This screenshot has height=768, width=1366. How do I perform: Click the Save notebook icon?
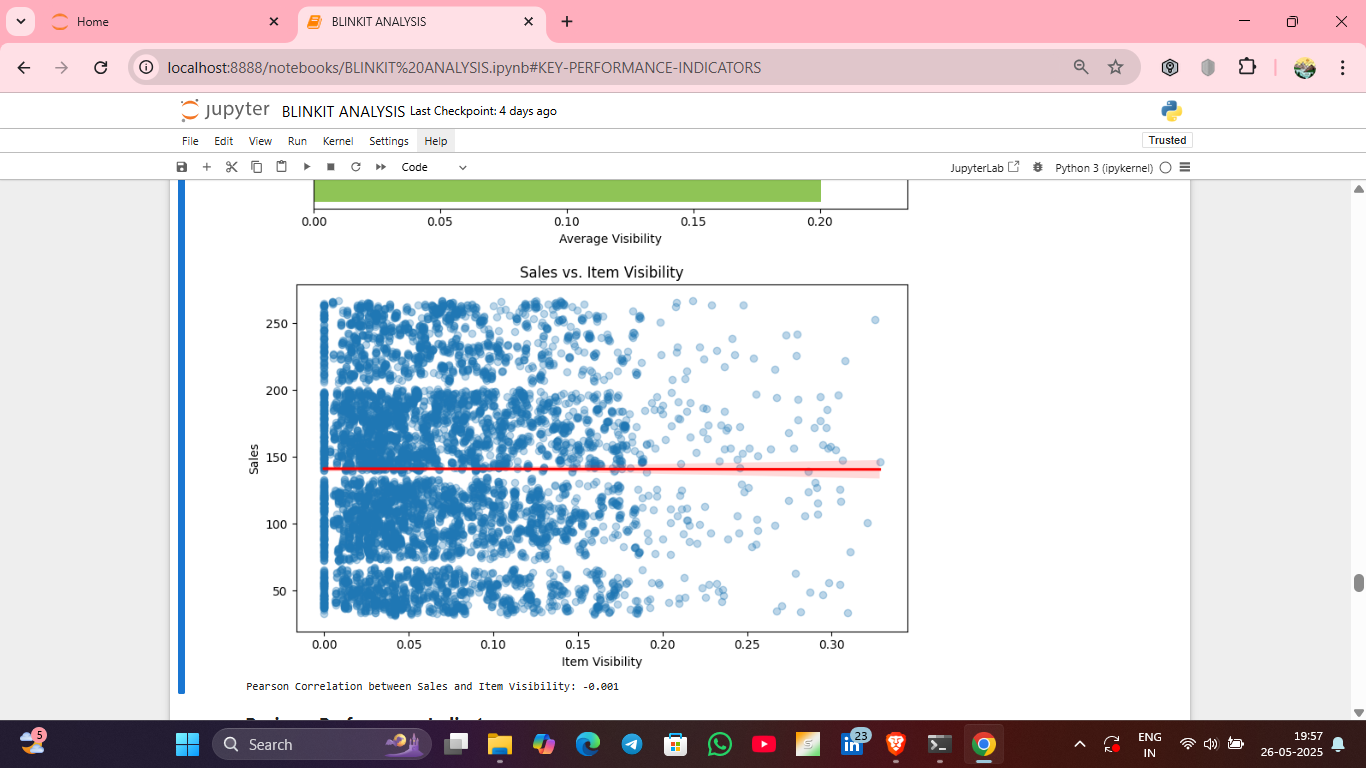click(x=181, y=167)
